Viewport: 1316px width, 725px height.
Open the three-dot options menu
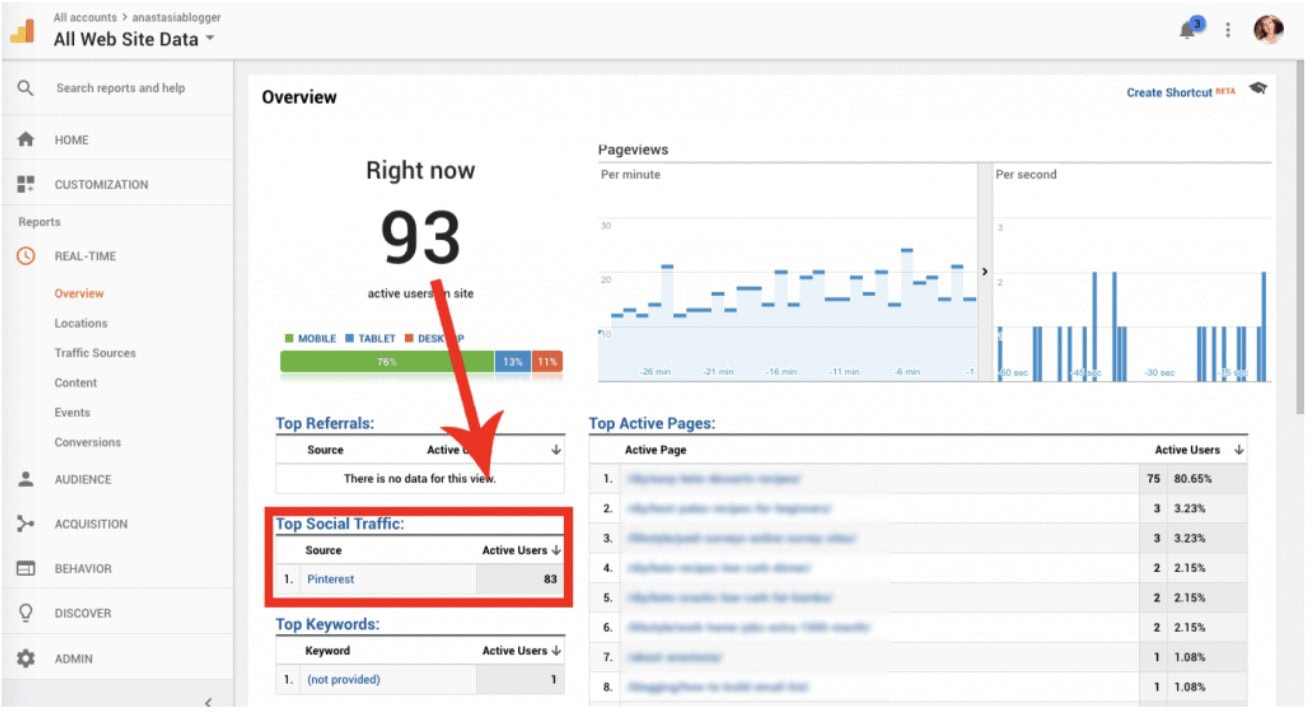[1228, 30]
